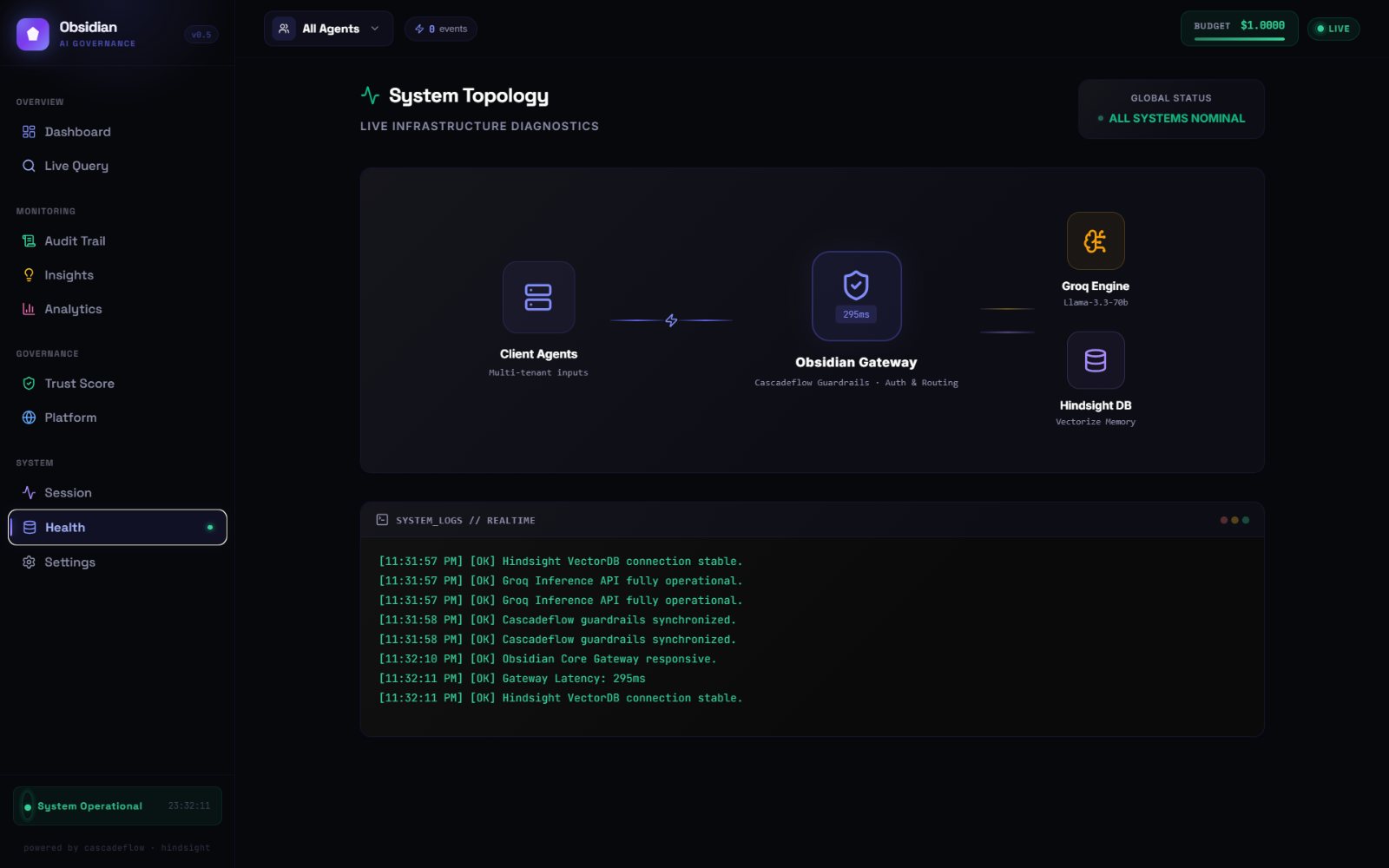
Task: Click the Audit Trail scroll icon
Action: 29,241
